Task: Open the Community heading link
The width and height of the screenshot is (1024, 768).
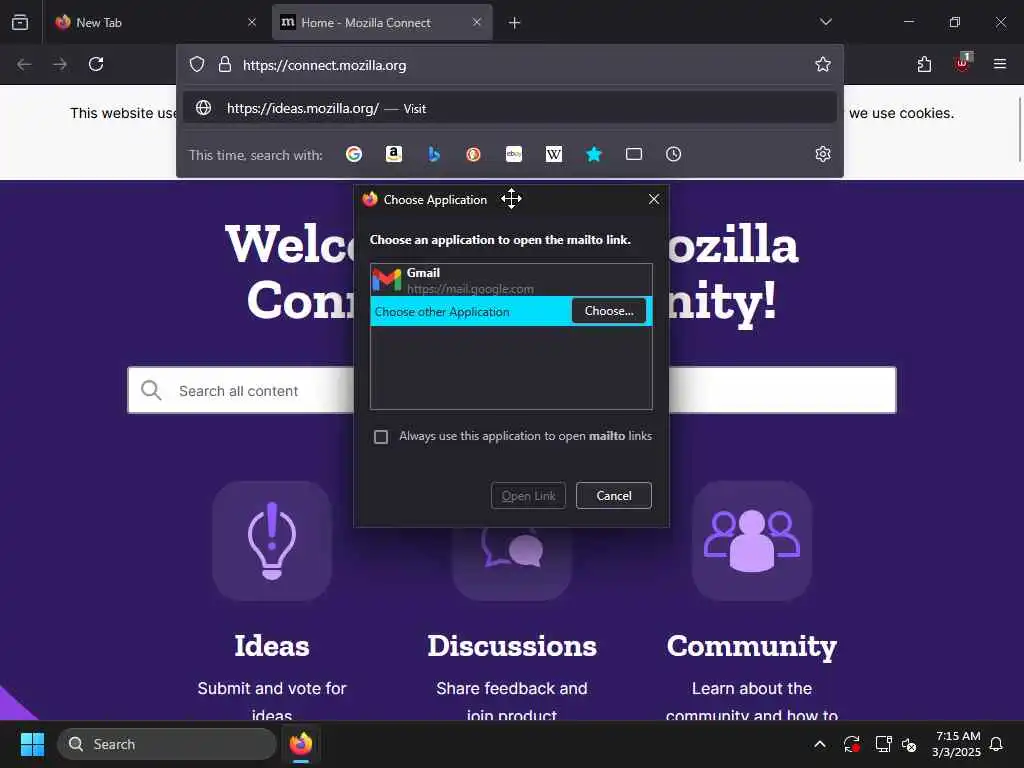Action: (x=752, y=647)
